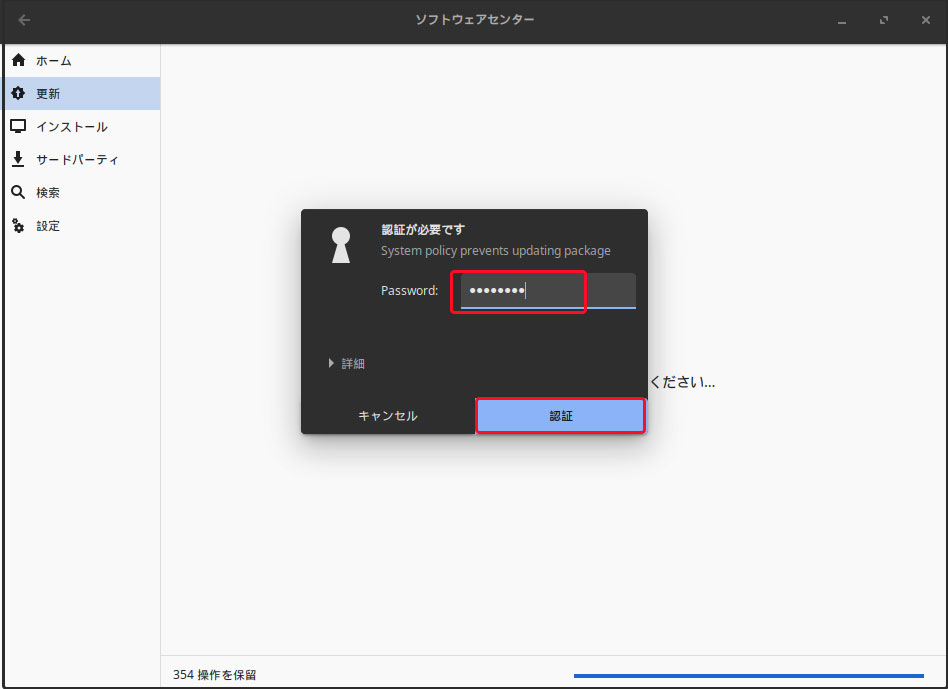
Task: Click the download arrow icon for サードパーティ
Action: click(x=18, y=160)
